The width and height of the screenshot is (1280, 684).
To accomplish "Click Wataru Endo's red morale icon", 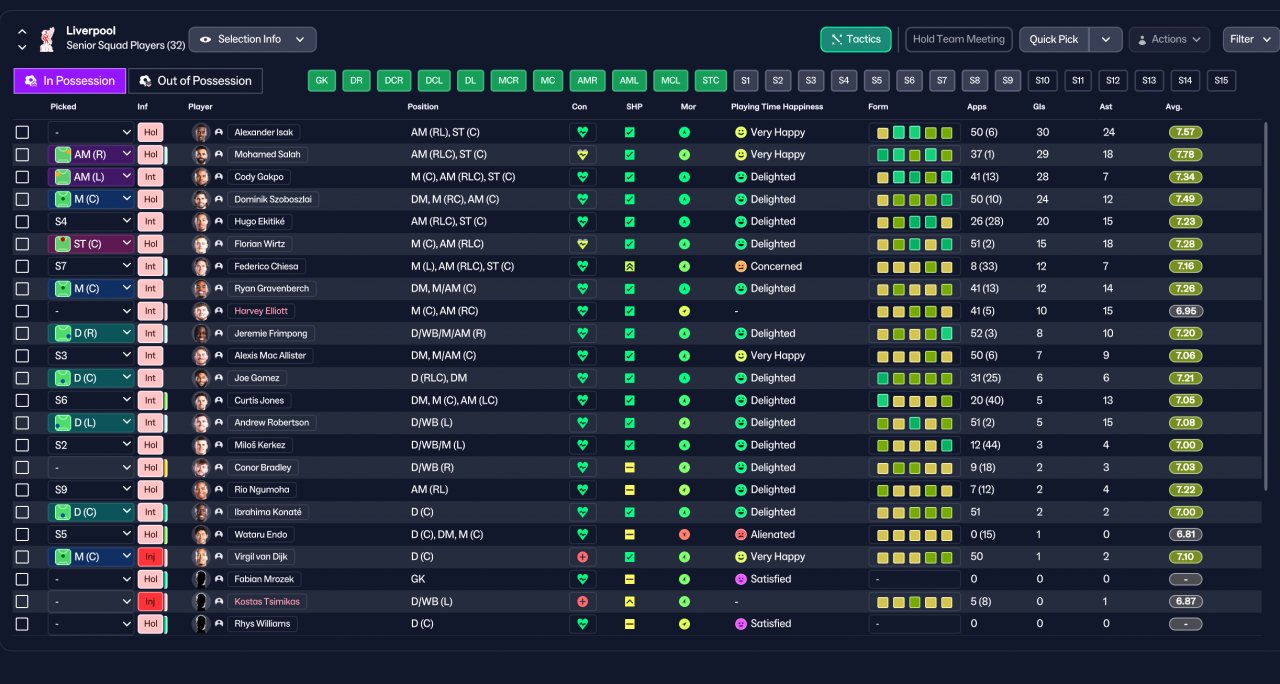I will tap(684, 535).
